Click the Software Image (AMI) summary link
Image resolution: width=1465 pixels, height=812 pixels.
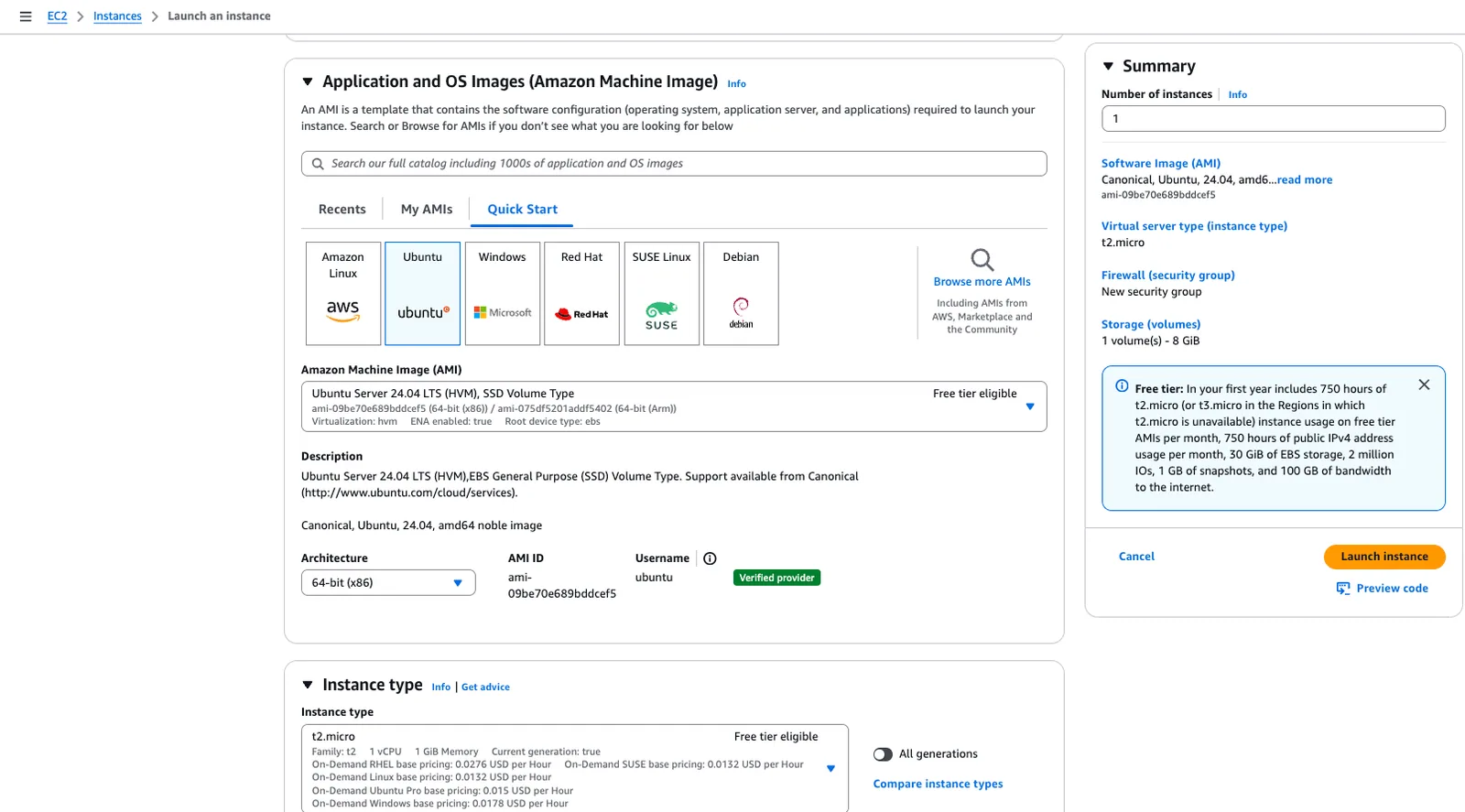(1160, 164)
